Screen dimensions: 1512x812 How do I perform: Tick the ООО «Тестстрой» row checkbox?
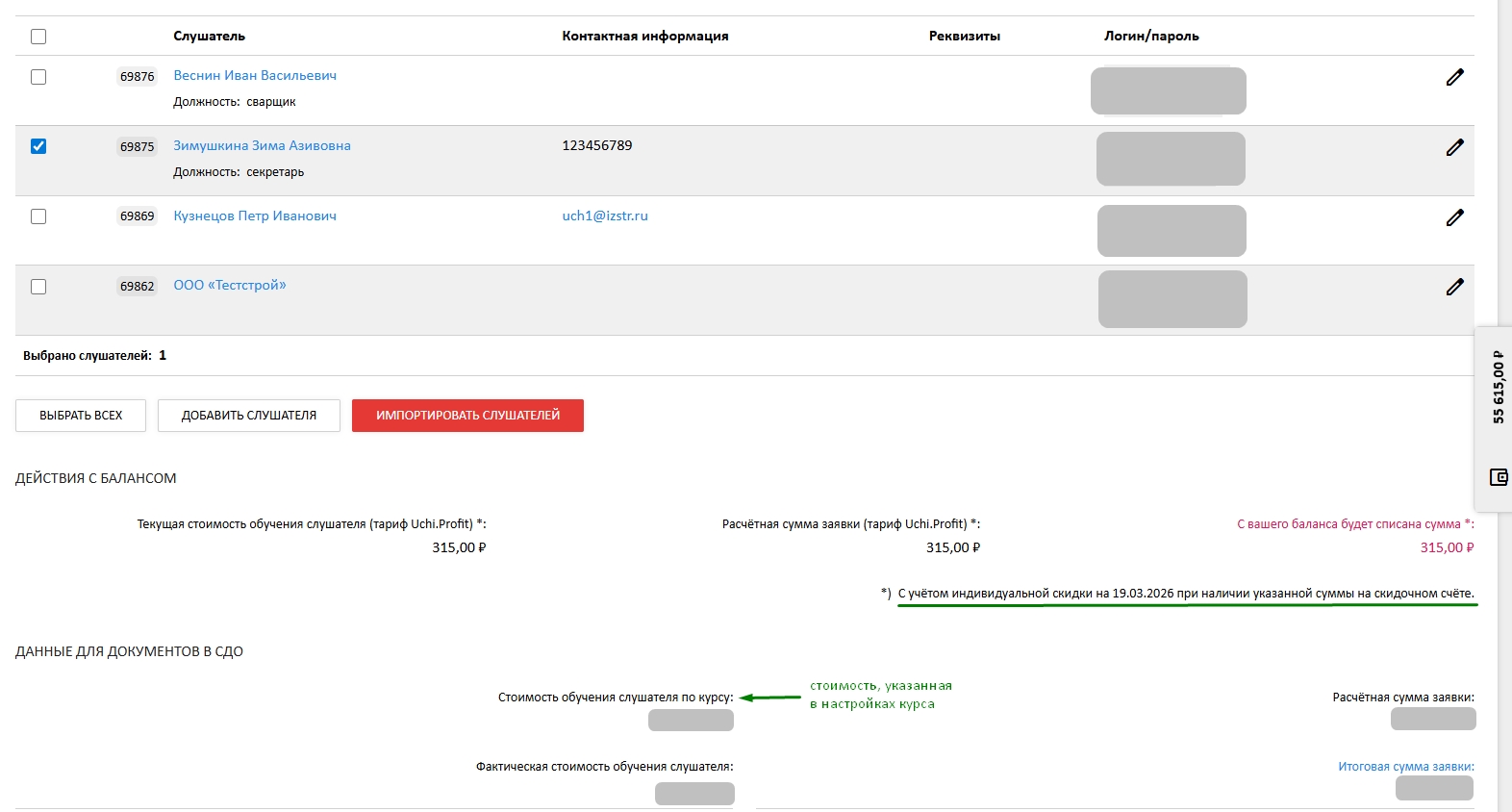pyautogui.click(x=38, y=287)
